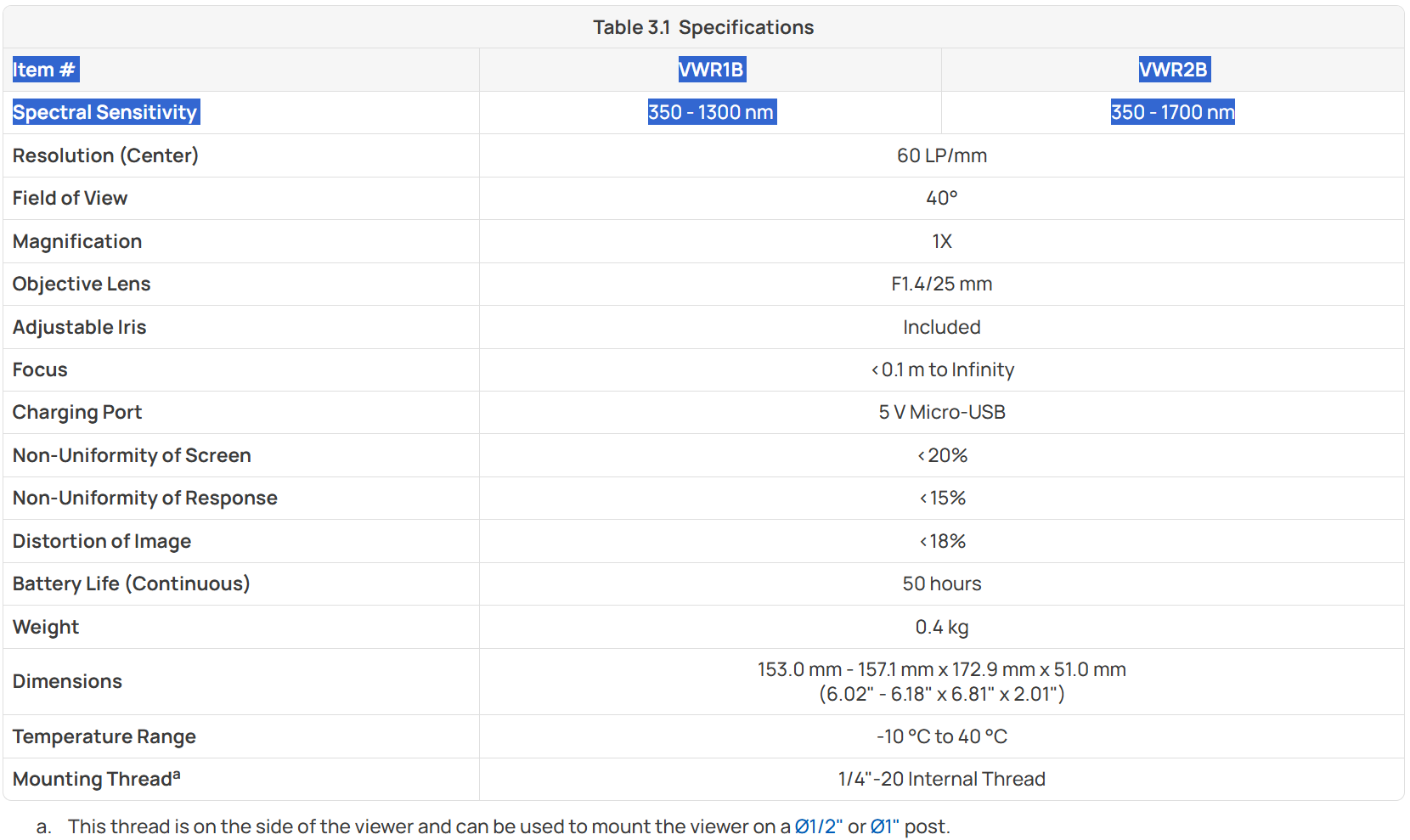Click the '<18%' value
Viewport: 1410px width, 840px height.
pyautogui.click(x=942, y=541)
